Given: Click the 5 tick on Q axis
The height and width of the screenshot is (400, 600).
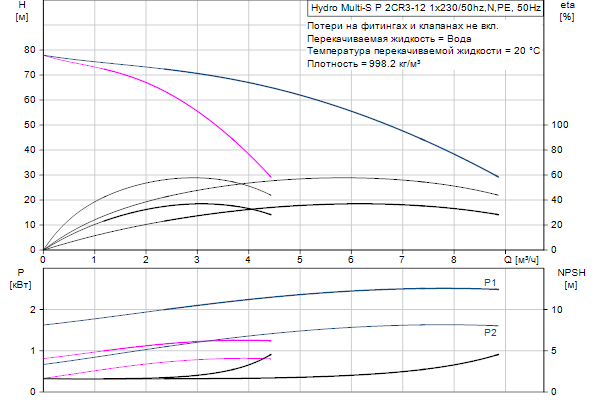Looking at the screenshot, I should [299, 259].
